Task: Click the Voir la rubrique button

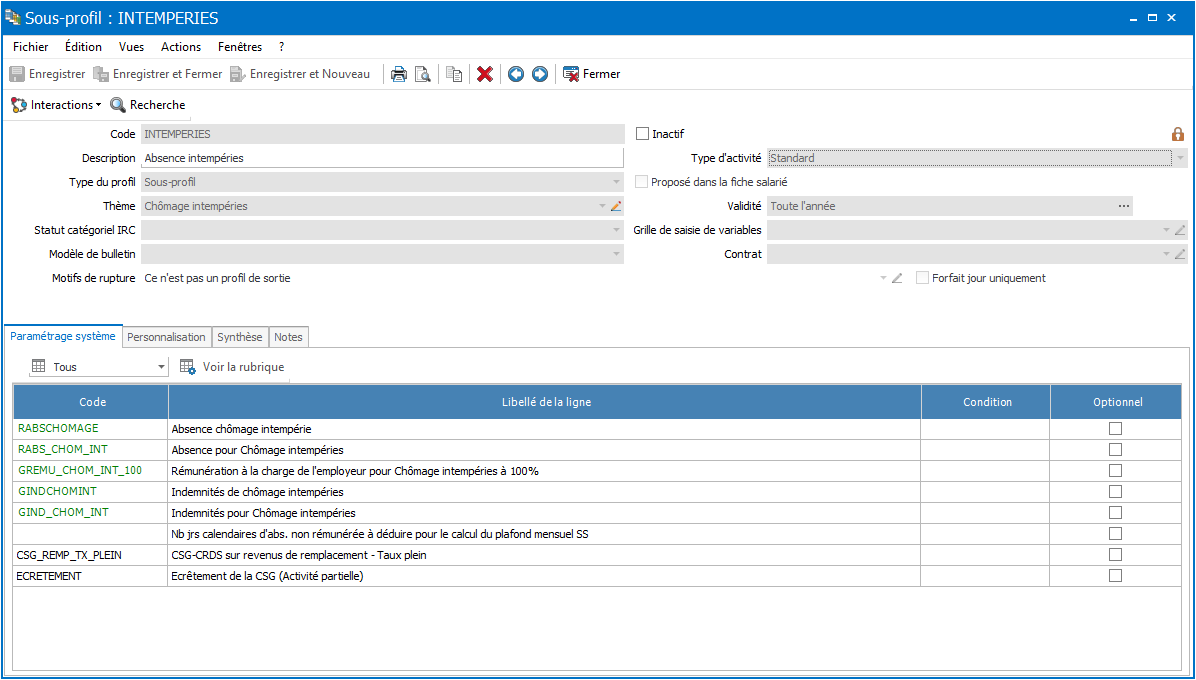Action: tap(232, 367)
